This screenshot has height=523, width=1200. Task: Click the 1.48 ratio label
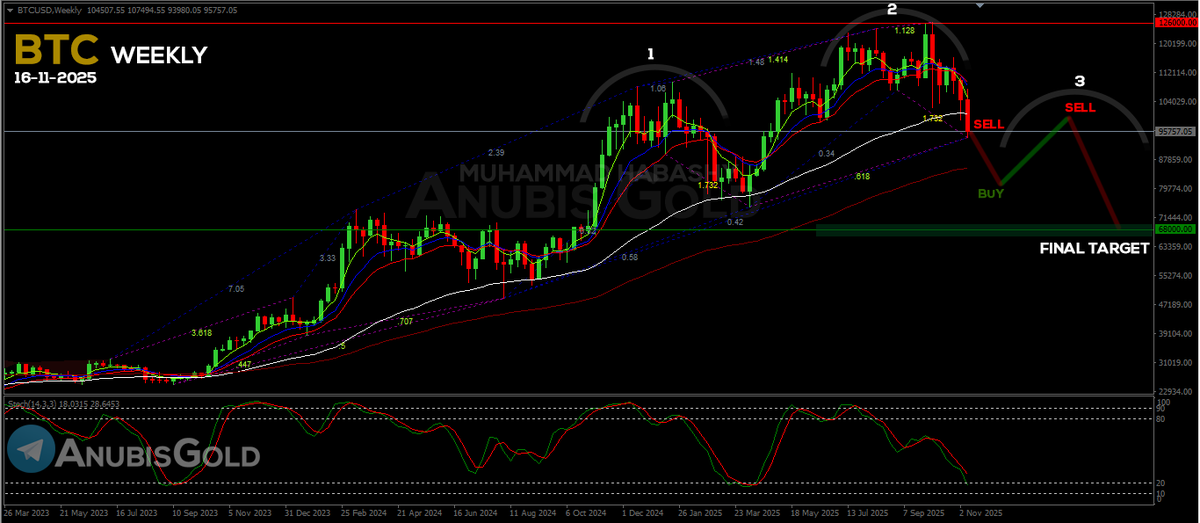[x=756, y=62]
